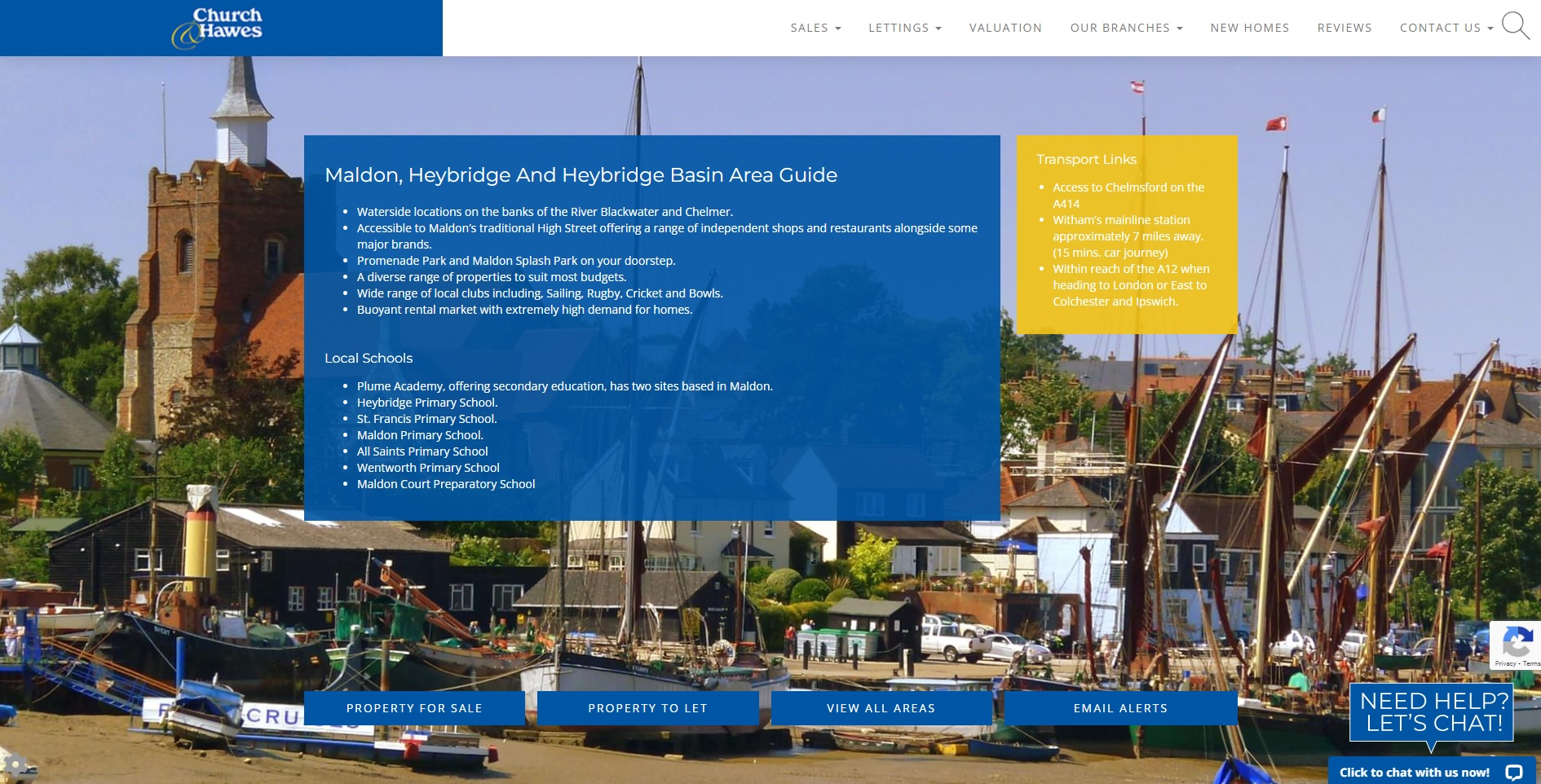Click Access to Chelmsford on the A414

[x=1128, y=196]
